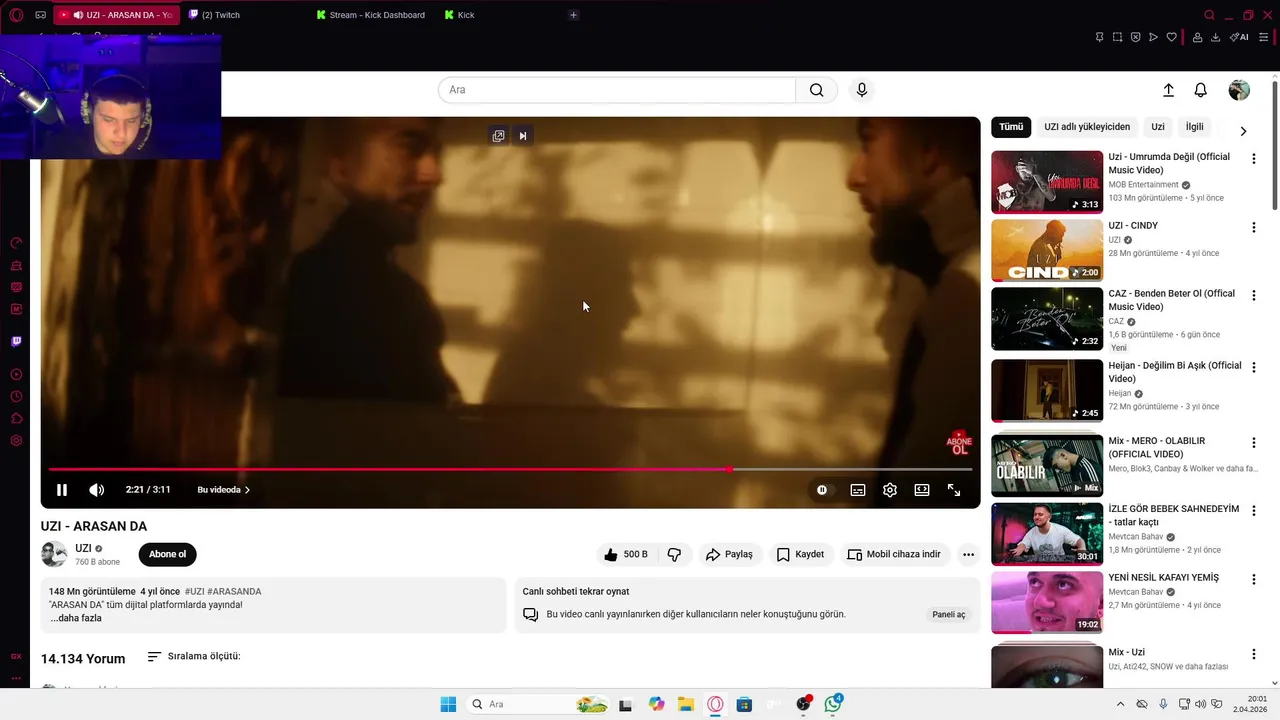Open more actions menu below the video
Screen dimensions: 1280x720
(x=968, y=554)
